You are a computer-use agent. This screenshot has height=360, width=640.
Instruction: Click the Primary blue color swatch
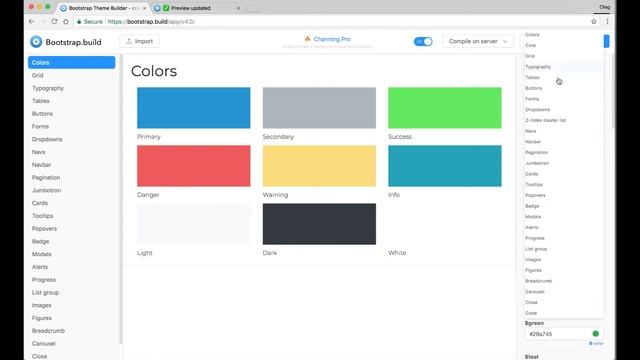tap(193, 108)
